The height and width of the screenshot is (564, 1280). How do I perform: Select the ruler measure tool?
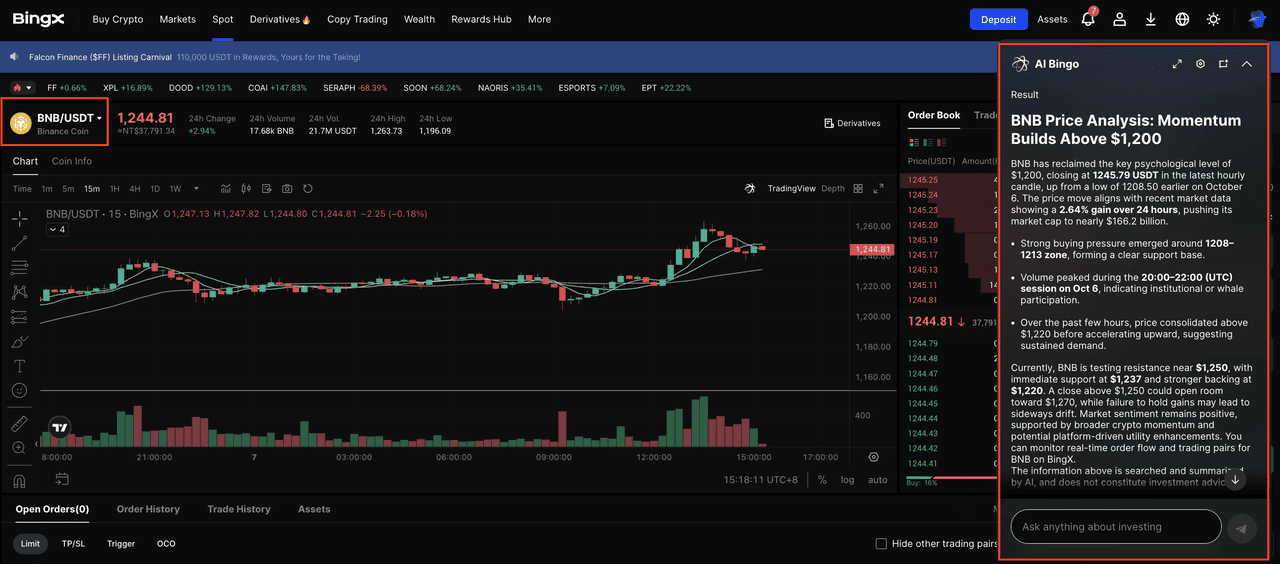click(19, 423)
